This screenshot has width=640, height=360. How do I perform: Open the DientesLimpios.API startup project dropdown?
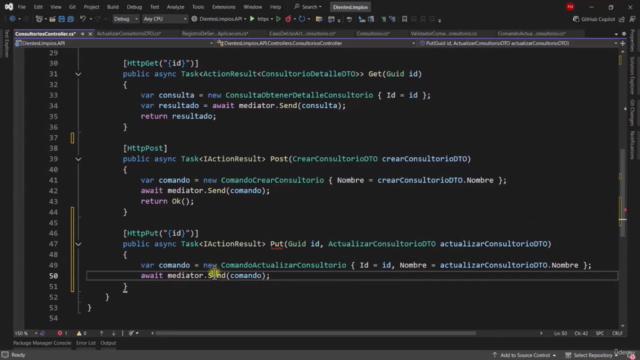click(x=223, y=19)
